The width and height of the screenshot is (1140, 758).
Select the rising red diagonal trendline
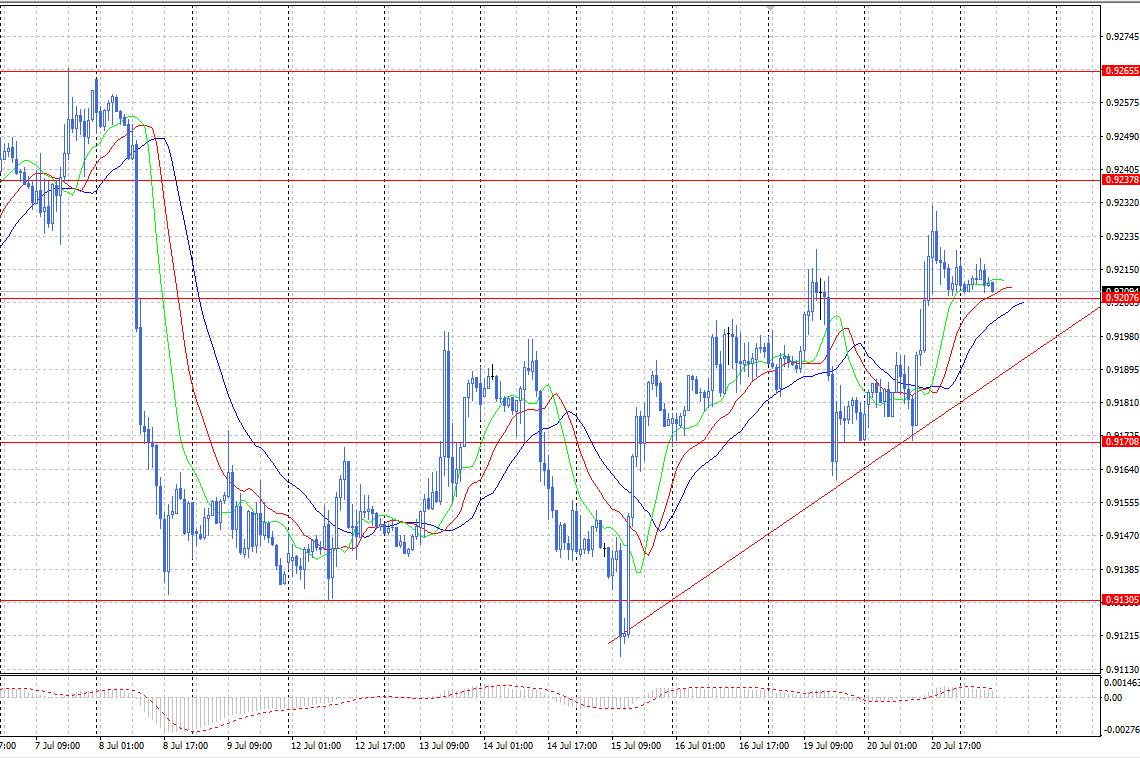point(854,475)
